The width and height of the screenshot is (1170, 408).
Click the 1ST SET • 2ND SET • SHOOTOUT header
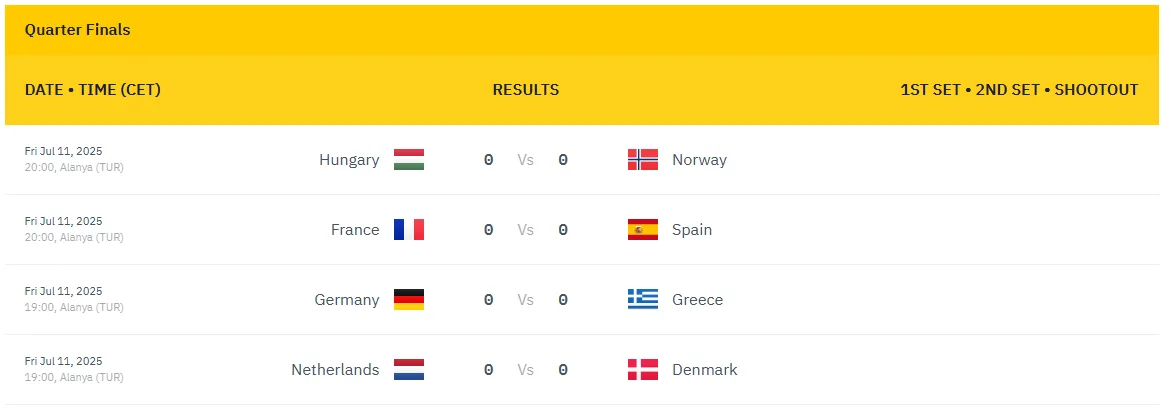click(x=1019, y=90)
